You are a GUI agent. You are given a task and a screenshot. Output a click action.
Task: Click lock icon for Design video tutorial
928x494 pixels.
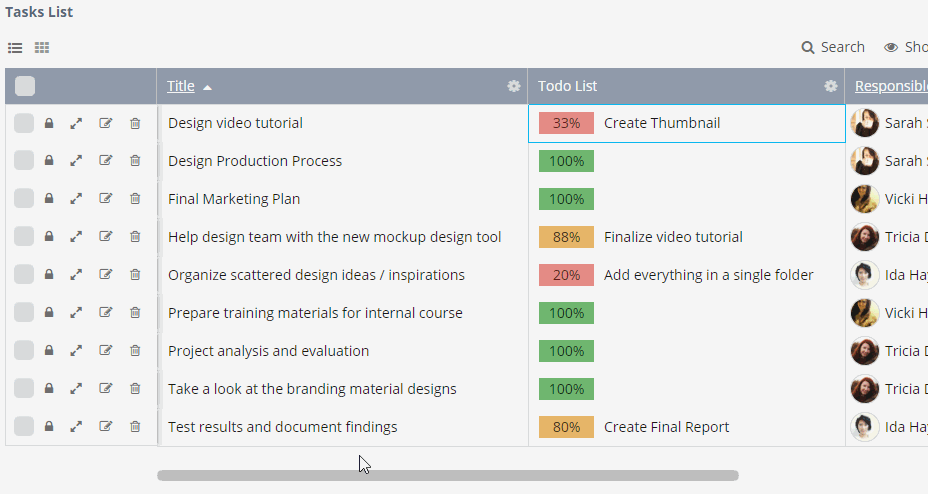pyautogui.click(x=49, y=123)
